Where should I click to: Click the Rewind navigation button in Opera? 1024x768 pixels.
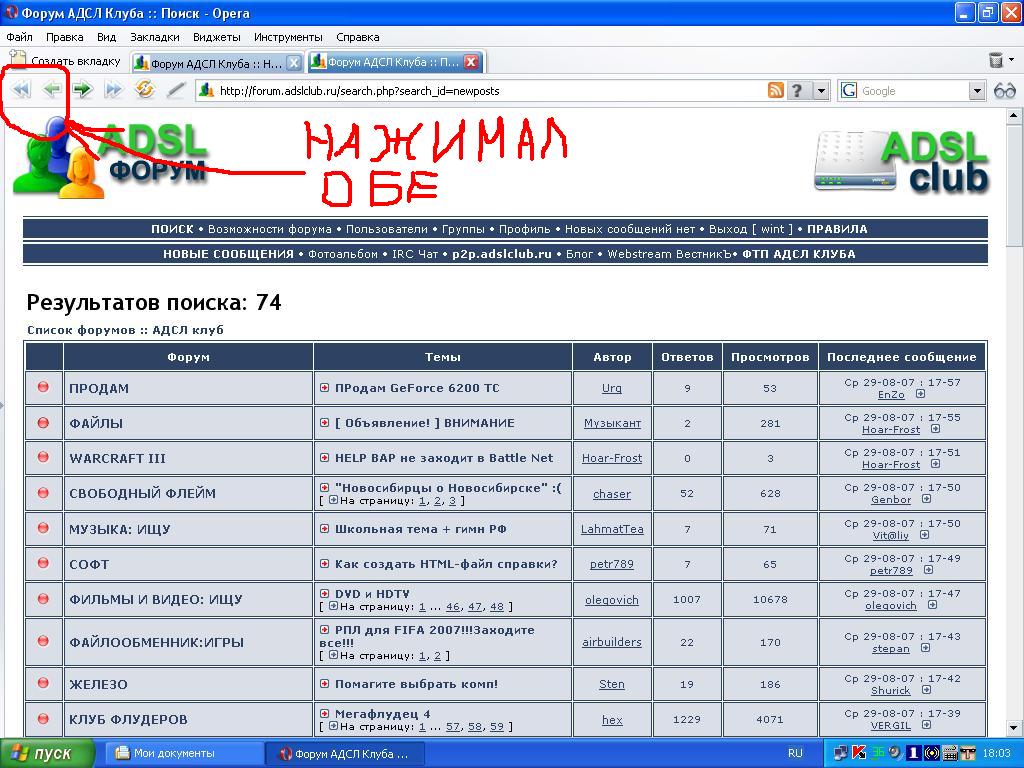click(x=20, y=90)
